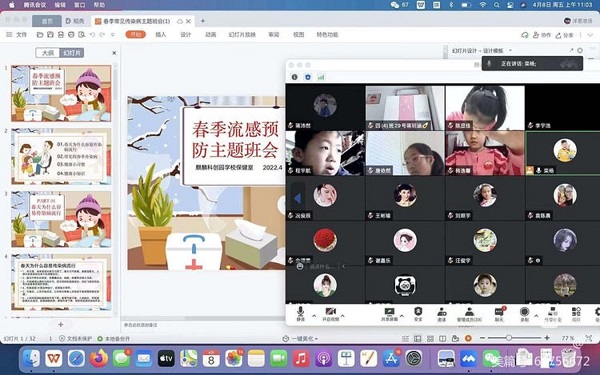
Task: Start screen sharing in meeting
Action: [x=389, y=314]
